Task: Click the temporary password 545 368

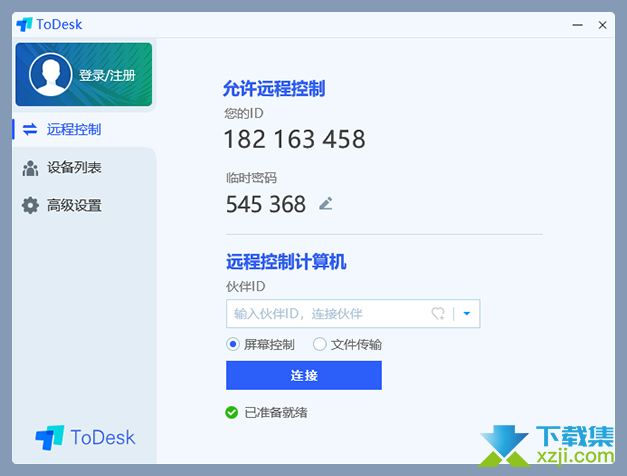Action: 266,204
